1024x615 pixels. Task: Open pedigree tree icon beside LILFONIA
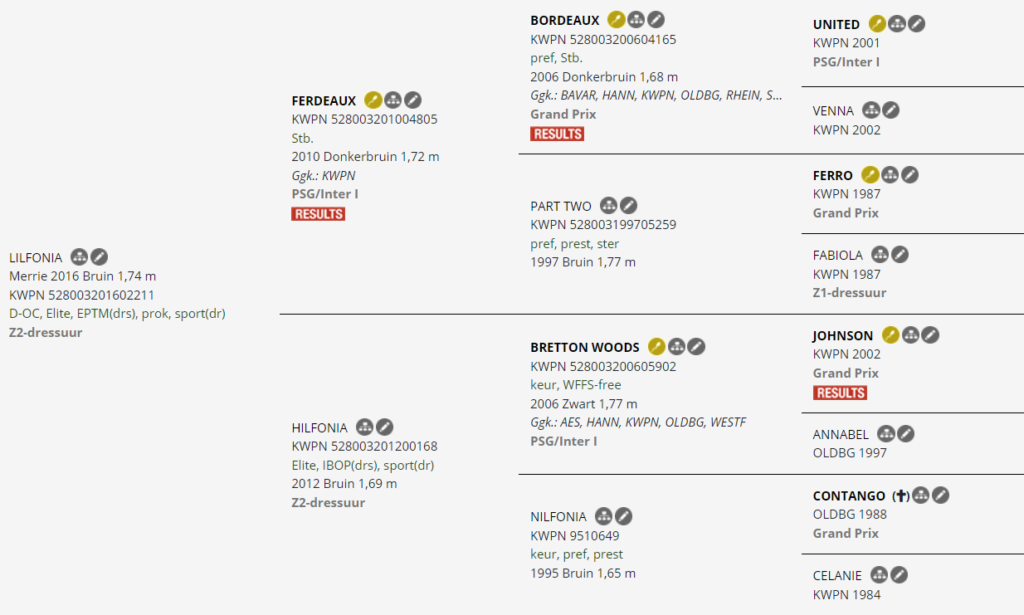pyautogui.click(x=80, y=257)
